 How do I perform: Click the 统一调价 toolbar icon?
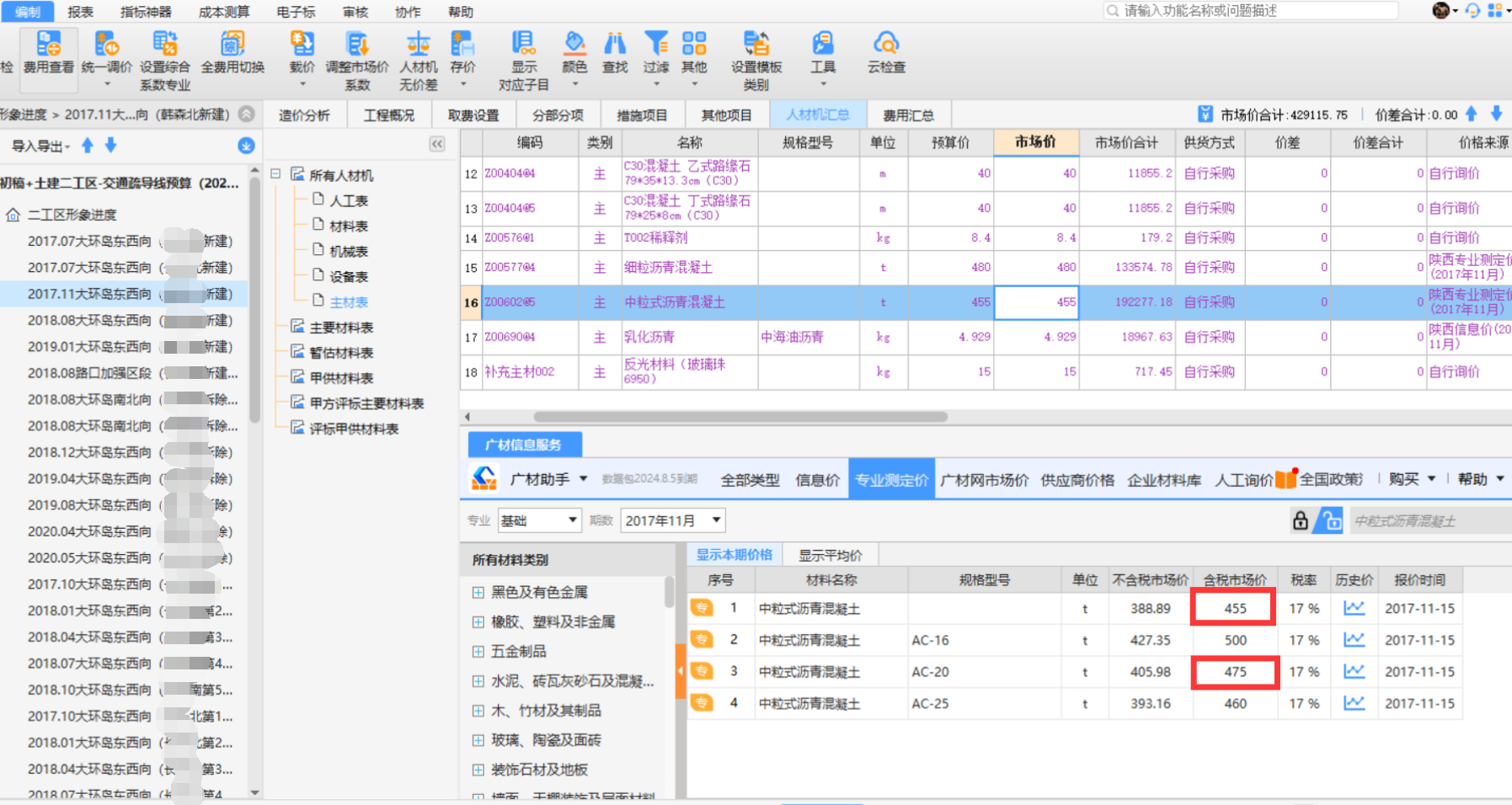(106, 59)
